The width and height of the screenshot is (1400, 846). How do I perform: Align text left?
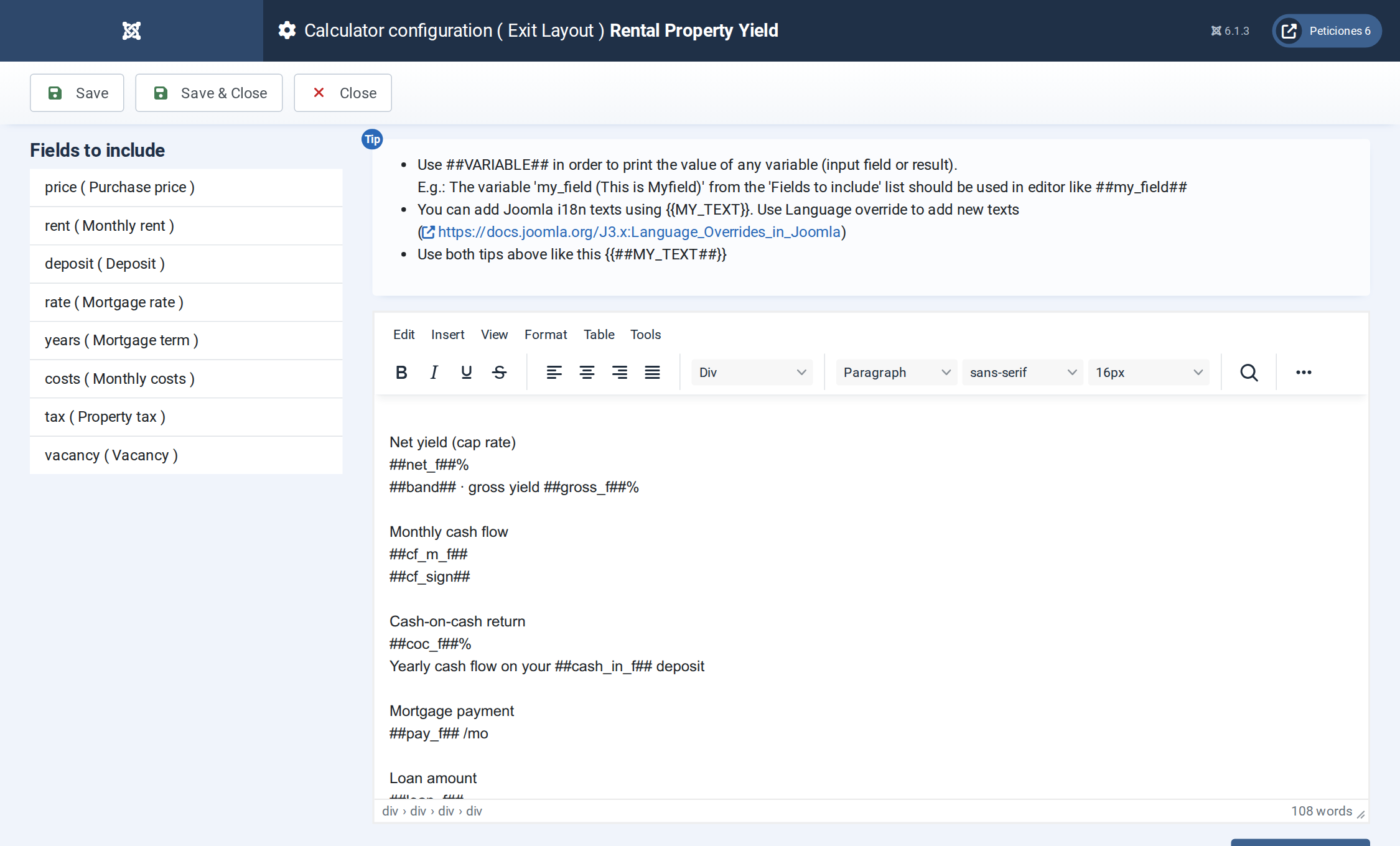pyautogui.click(x=554, y=373)
